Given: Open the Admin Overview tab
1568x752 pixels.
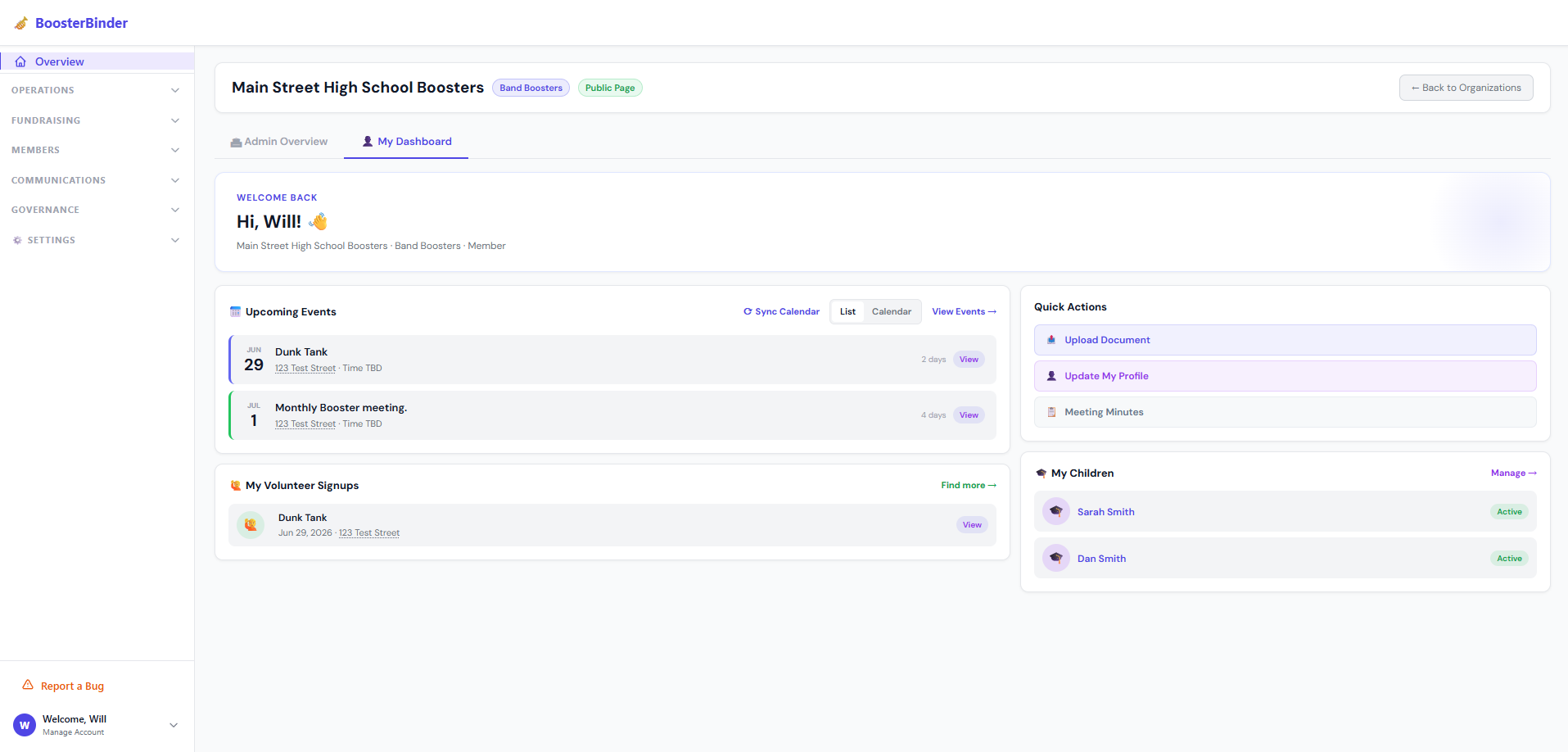Looking at the screenshot, I should tap(279, 142).
